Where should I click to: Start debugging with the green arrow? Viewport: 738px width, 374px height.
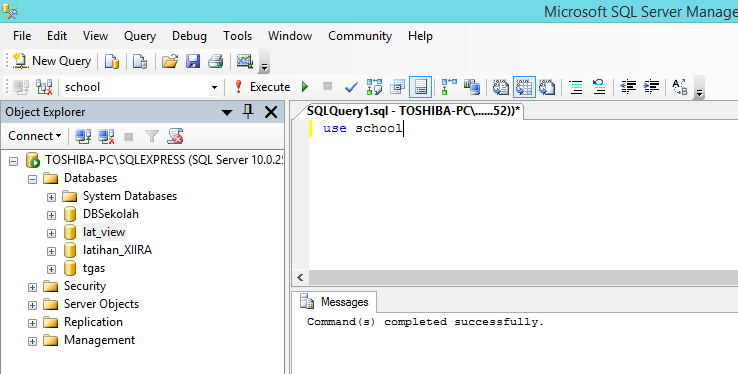coord(305,87)
